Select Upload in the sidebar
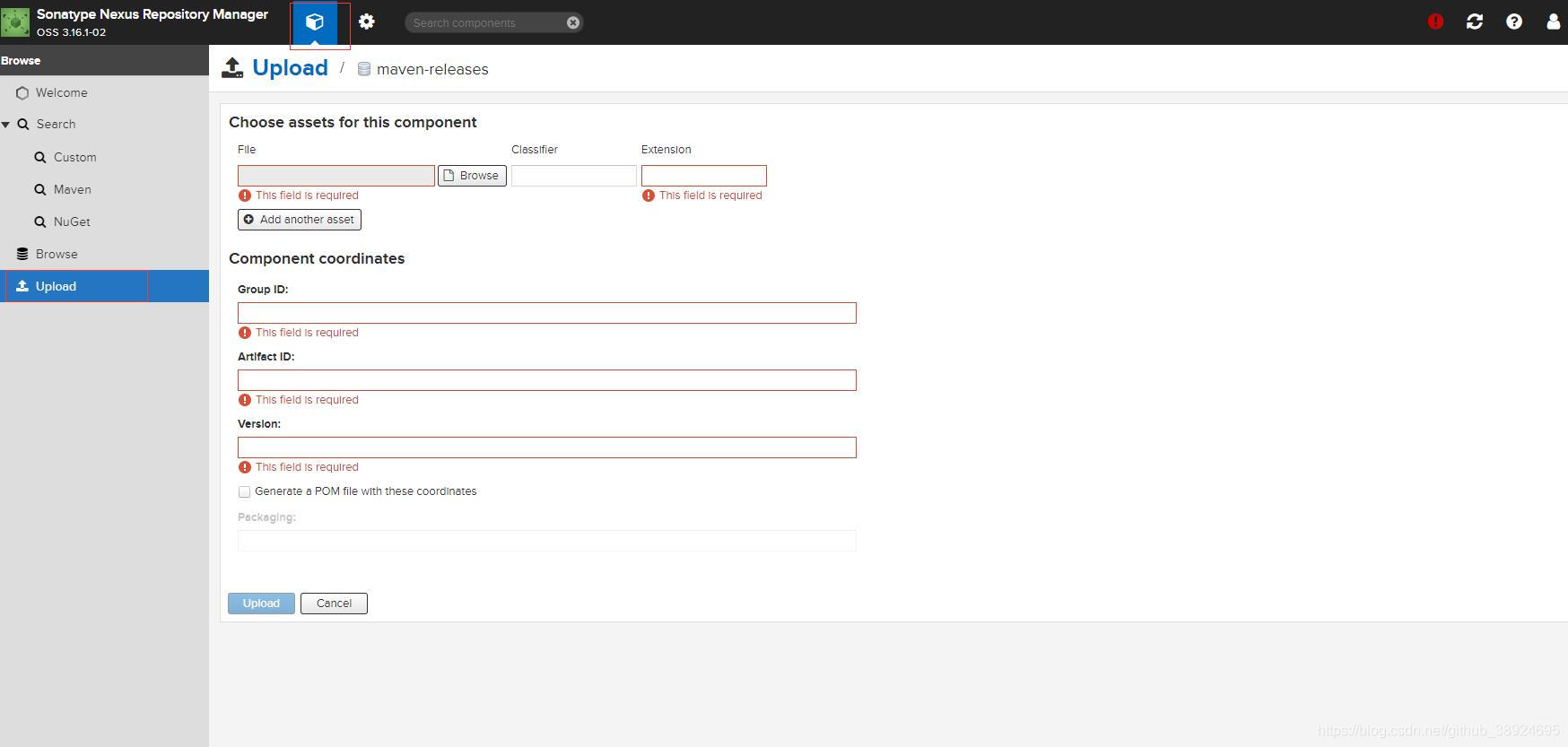The width and height of the screenshot is (1568, 747). pos(104,286)
